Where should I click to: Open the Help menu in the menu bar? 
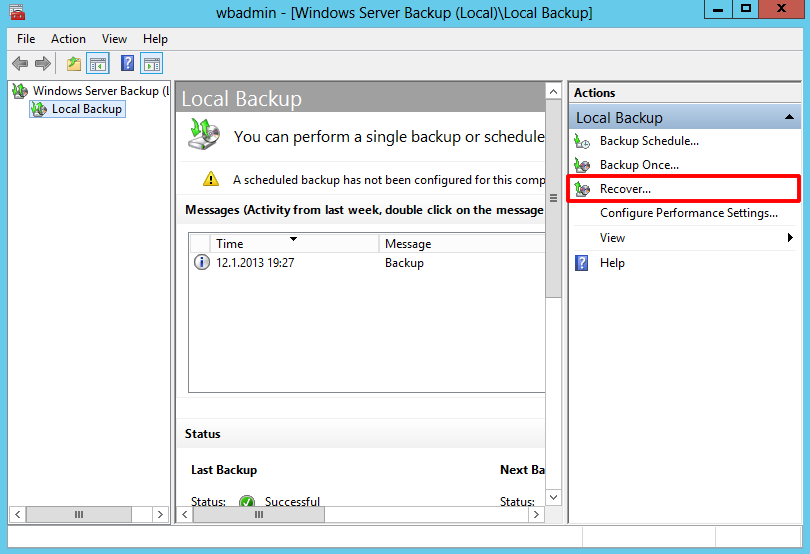point(155,39)
